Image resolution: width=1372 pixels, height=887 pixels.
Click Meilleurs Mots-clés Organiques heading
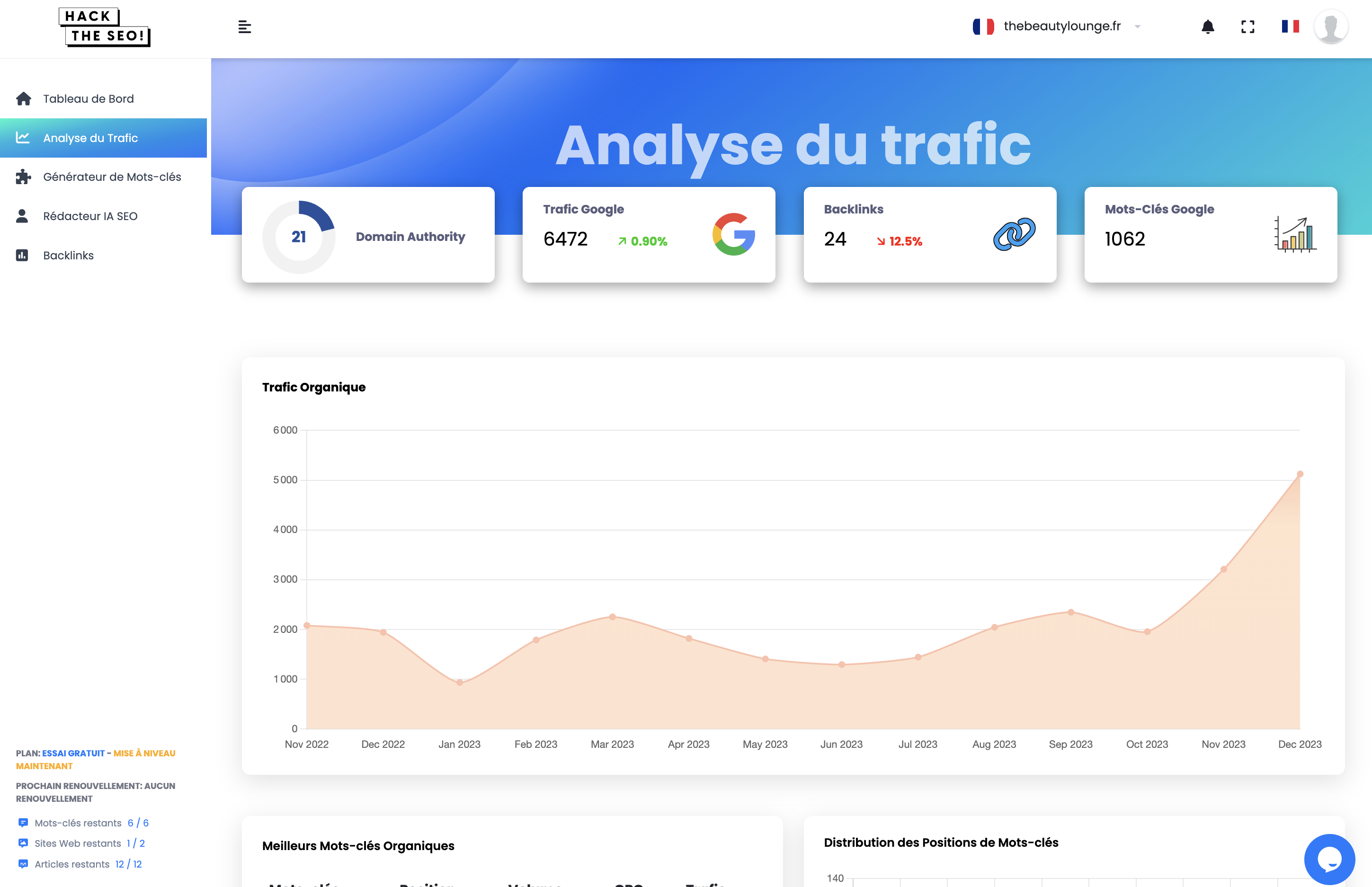(x=358, y=845)
